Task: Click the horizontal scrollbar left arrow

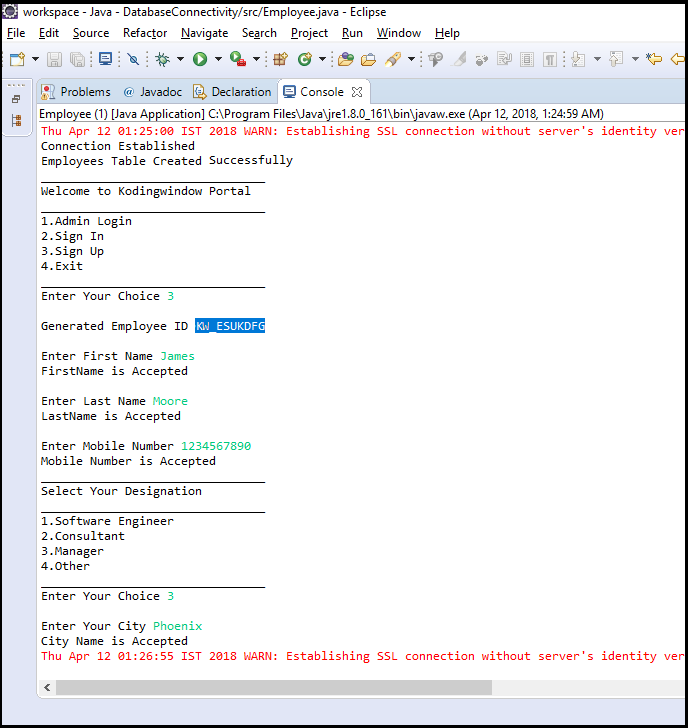Action: (47, 688)
